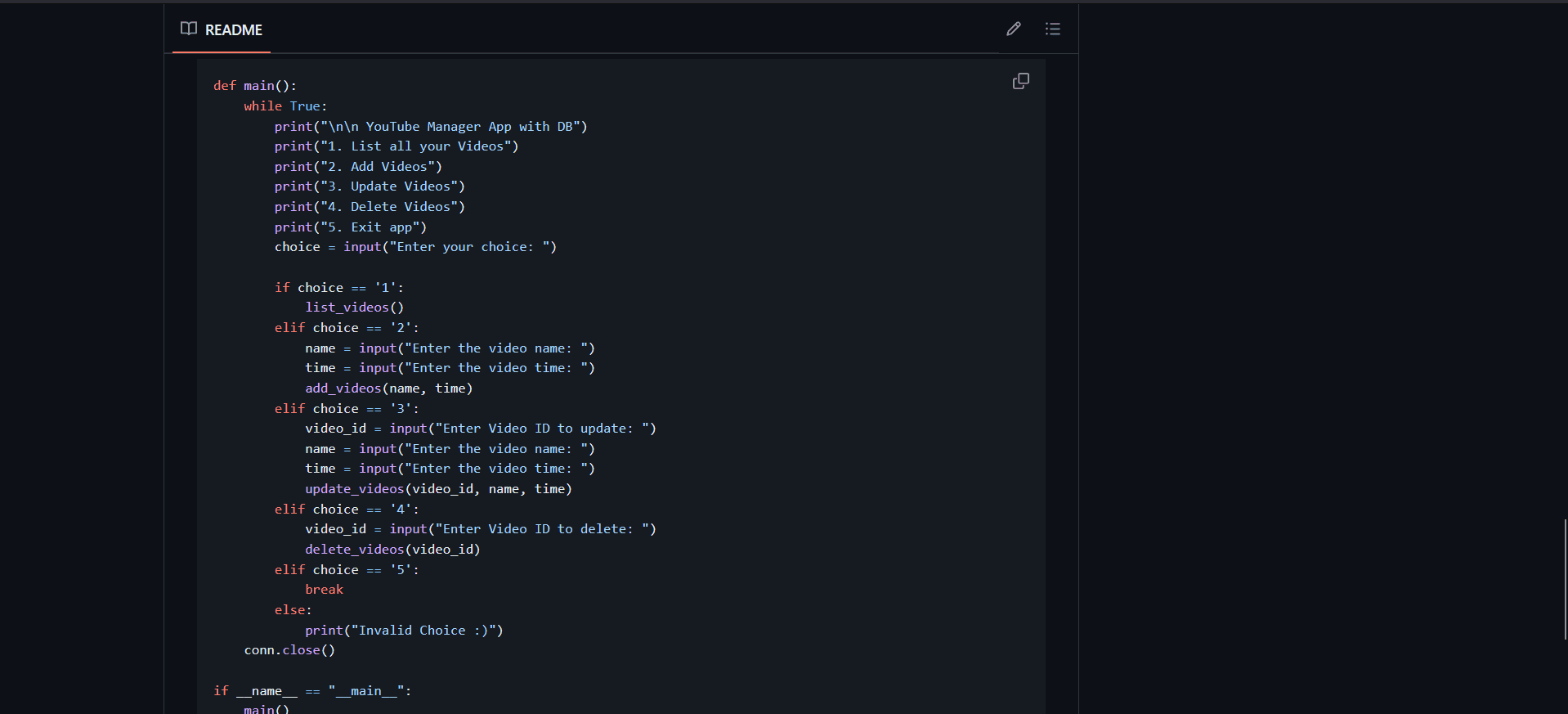The height and width of the screenshot is (714, 1568).
Task: Click 'delete_videos(video_id)' line
Action: tap(393, 550)
